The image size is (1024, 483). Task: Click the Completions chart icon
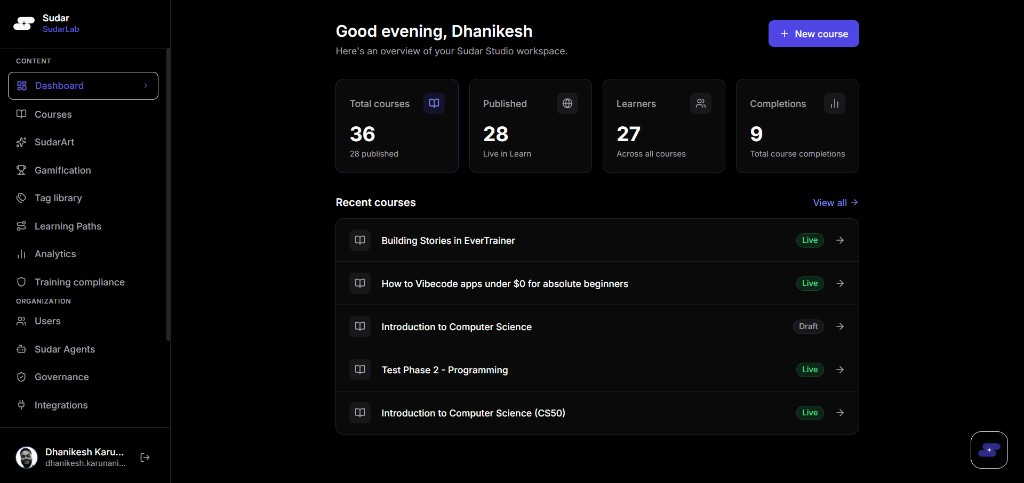coord(835,103)
